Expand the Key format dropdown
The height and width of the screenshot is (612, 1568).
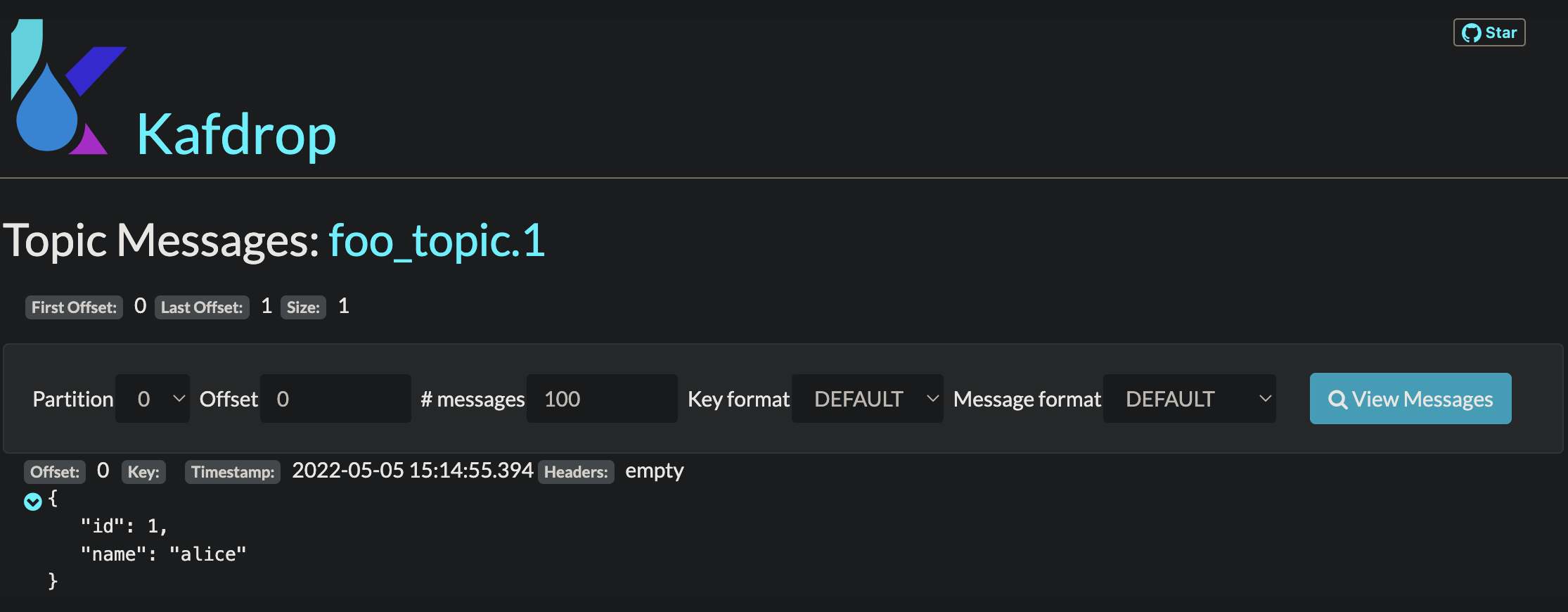[867, 399]
